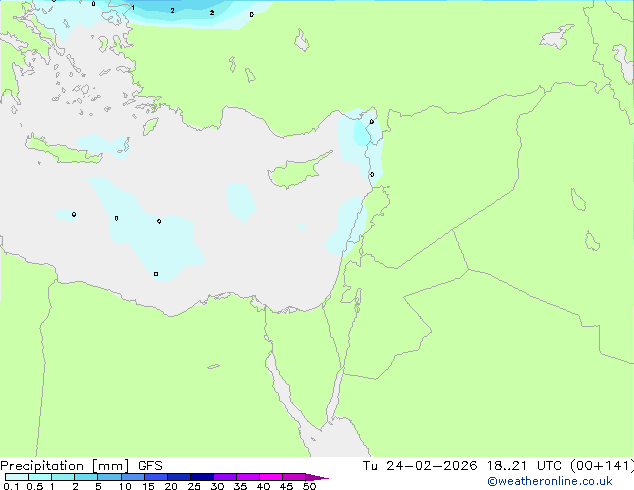Click the legend swatch between 0.1 and 0.5
634x490 pixels.
pos(17,477)
